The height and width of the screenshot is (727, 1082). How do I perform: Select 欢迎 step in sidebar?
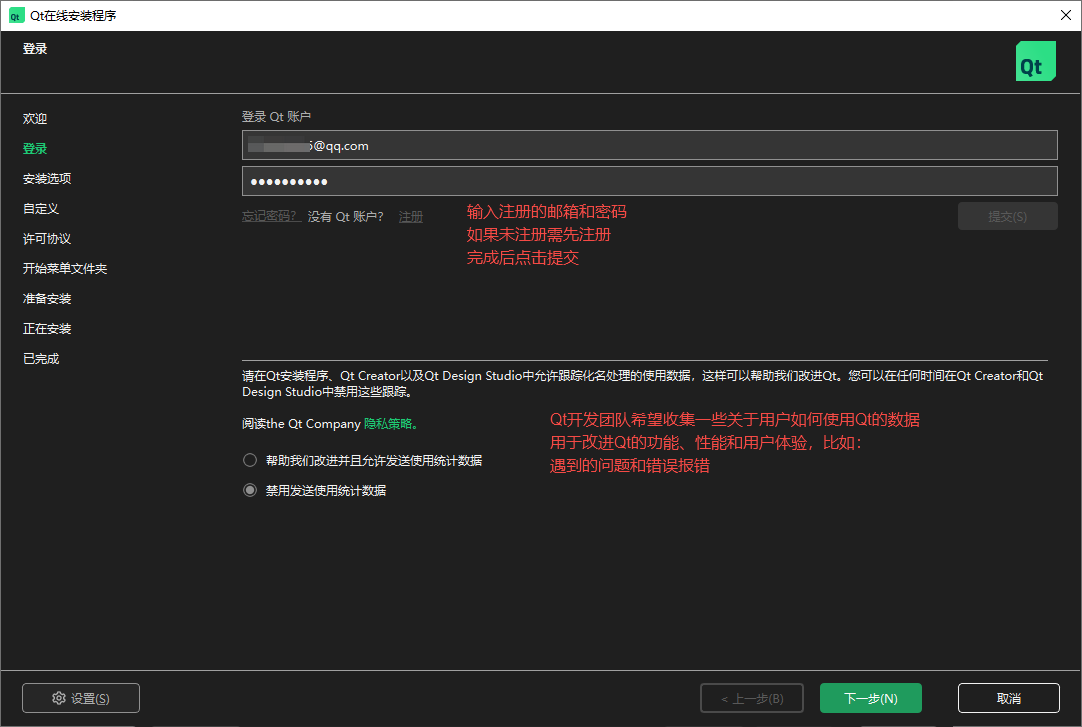pyautogui.click(x=35, y=119)
